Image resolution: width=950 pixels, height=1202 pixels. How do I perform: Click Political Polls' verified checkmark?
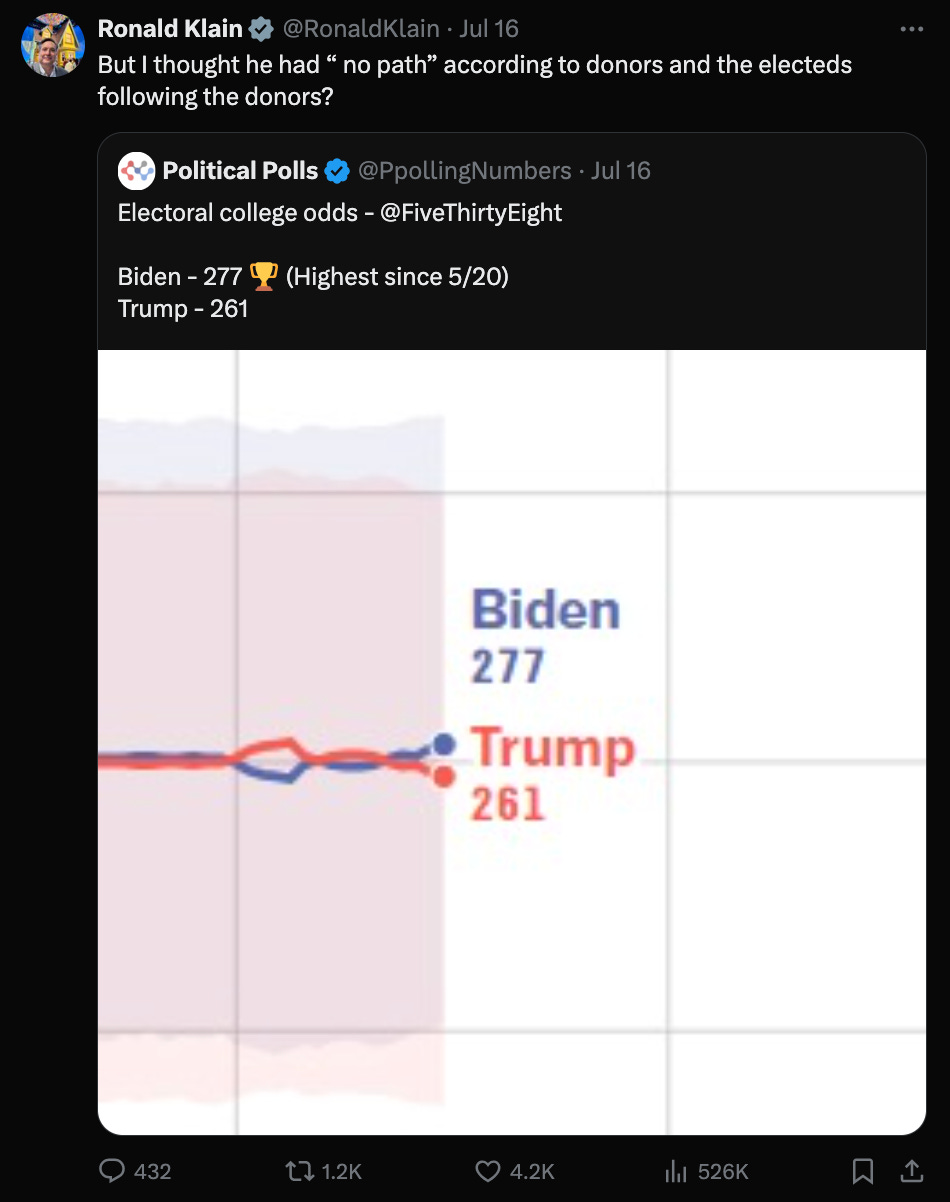pos(337,170)
